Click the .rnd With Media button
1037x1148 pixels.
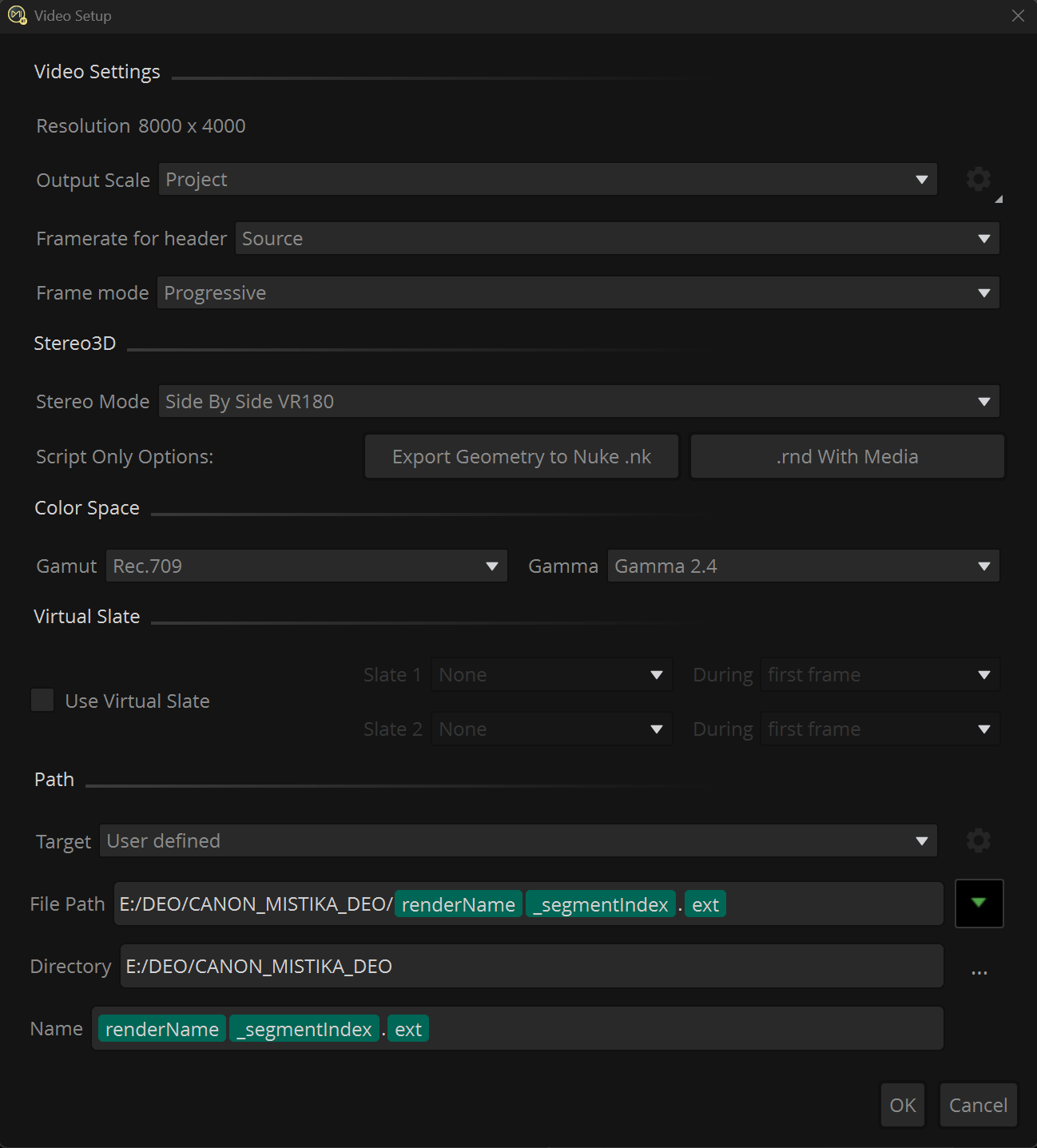coord(847,456)
